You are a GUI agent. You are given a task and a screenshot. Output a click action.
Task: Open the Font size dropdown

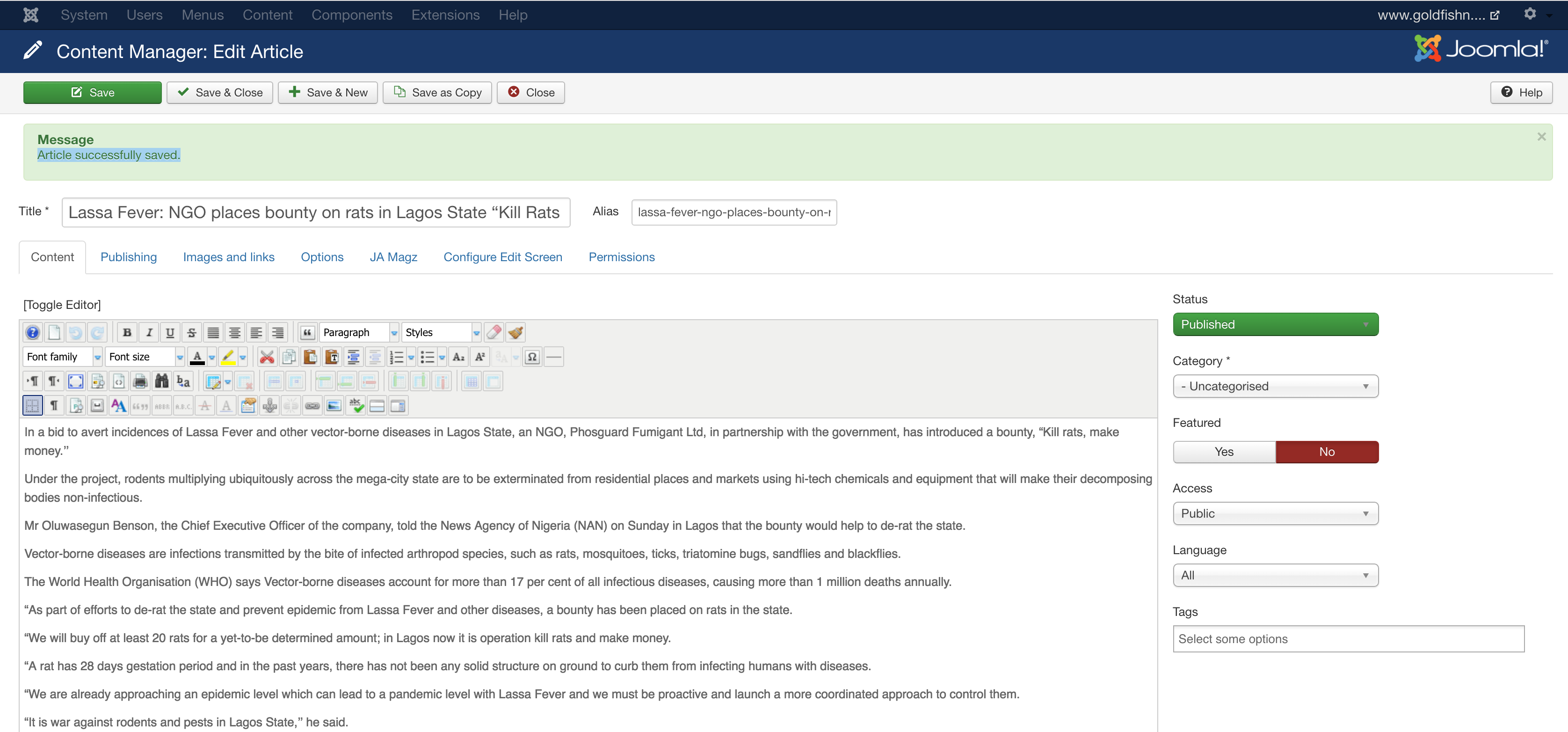[145, 357]
